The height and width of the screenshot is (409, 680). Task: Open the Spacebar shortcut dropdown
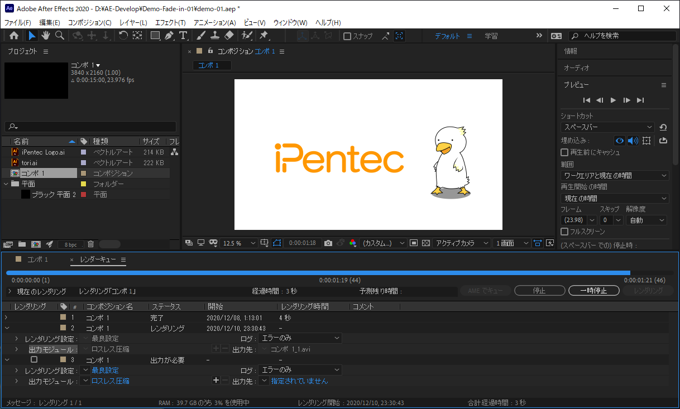(607, 127)
